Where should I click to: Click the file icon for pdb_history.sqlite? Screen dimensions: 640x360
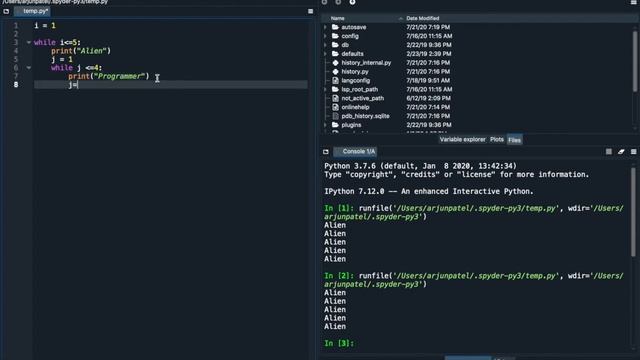coord(336,116)
